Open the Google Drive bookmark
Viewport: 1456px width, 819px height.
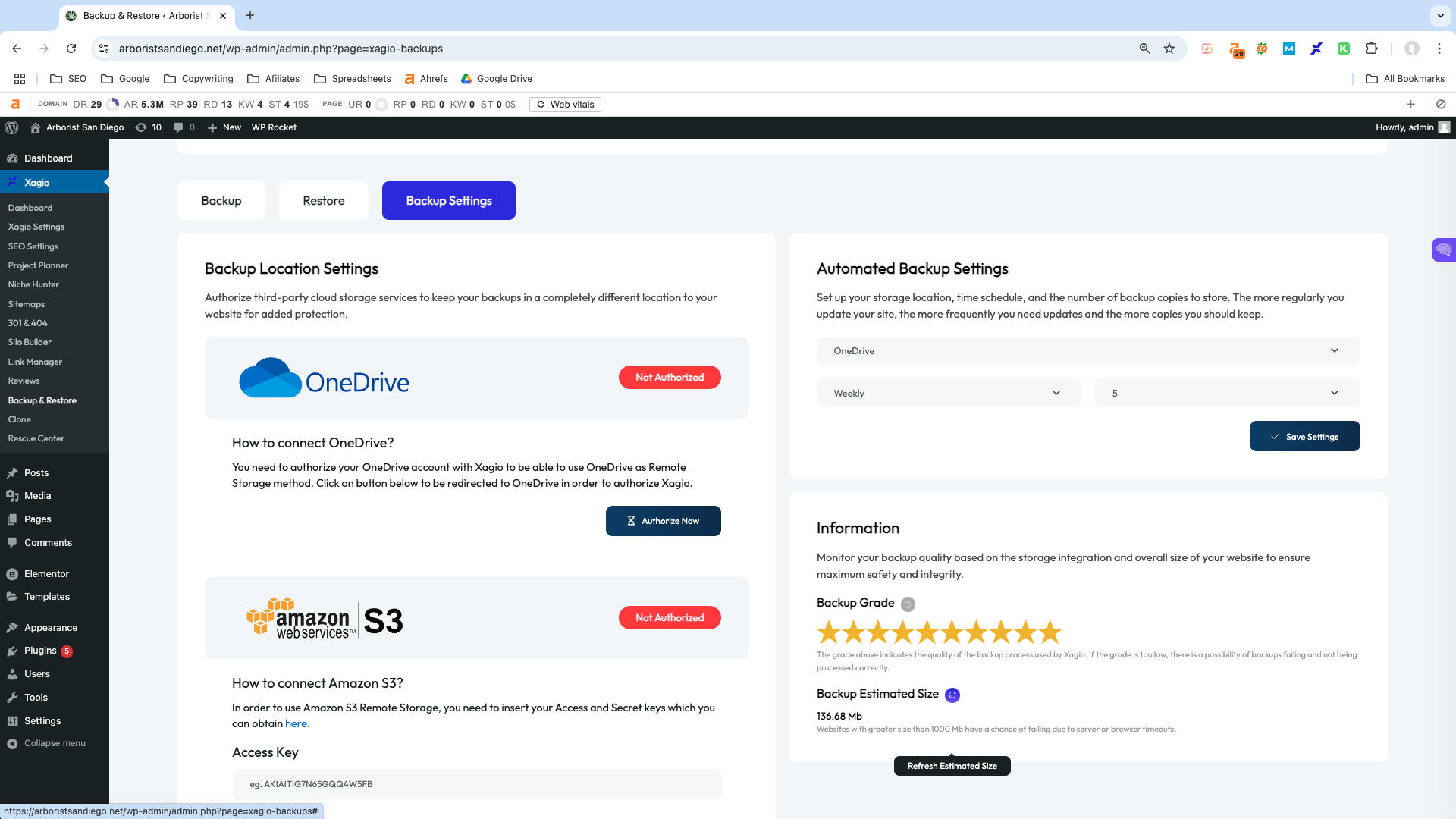click(x=496, y=79)
